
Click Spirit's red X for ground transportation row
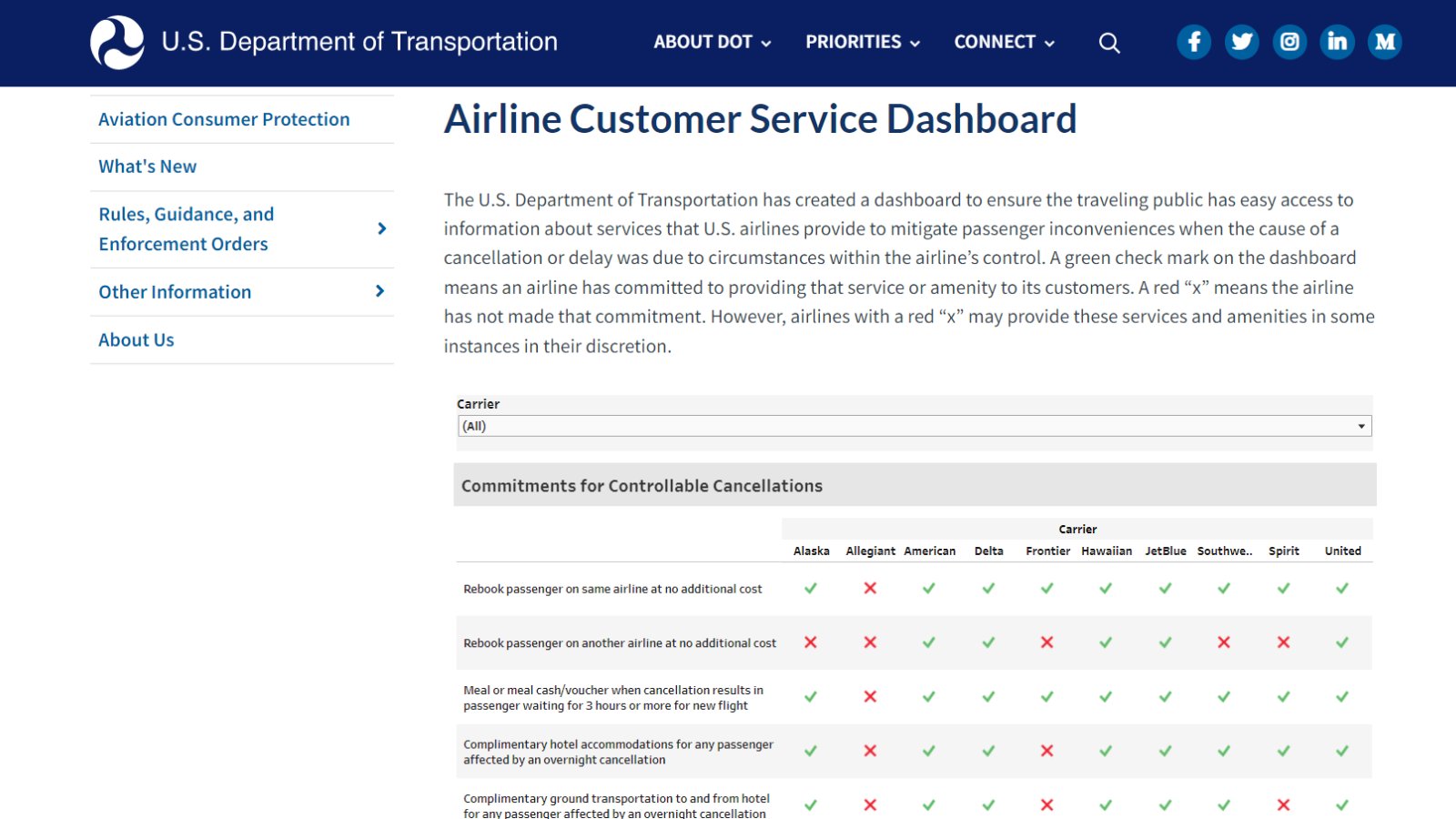[x=1283, y=805]
